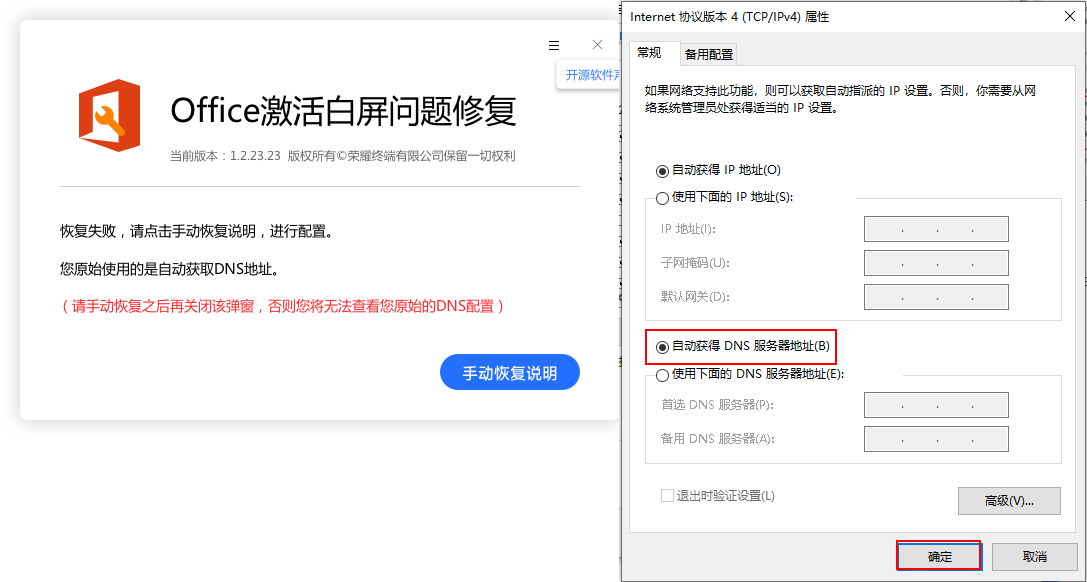Close the Office激活白屏问题修复 window

point(598,44)
